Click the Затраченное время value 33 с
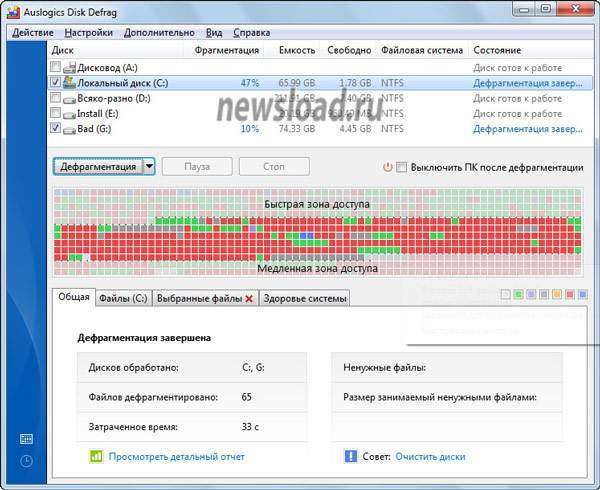 coord(250,427)
